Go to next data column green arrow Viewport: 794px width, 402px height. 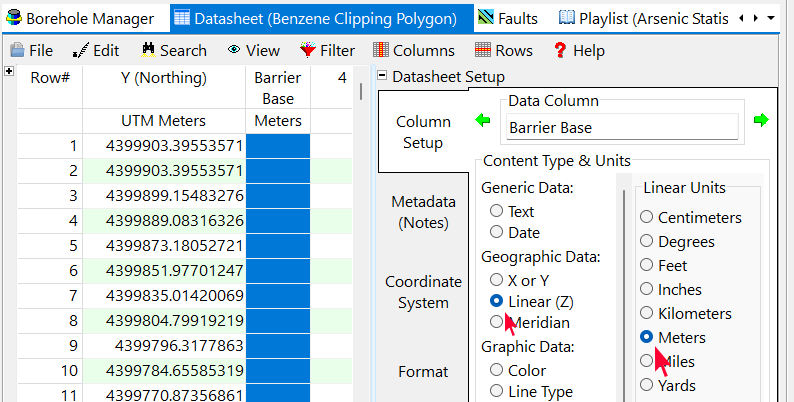tap(761, 120)
